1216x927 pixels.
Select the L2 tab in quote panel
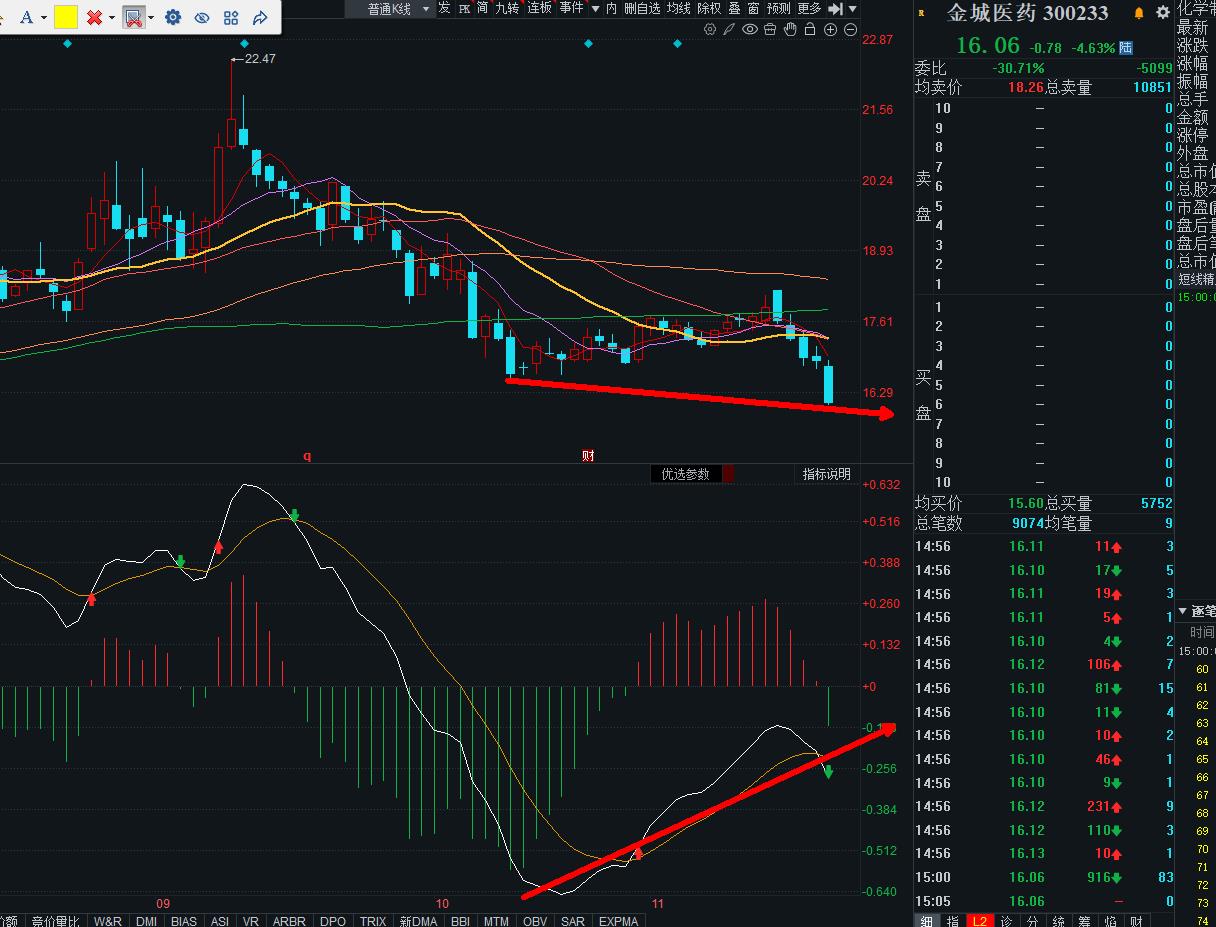[981, 921]
